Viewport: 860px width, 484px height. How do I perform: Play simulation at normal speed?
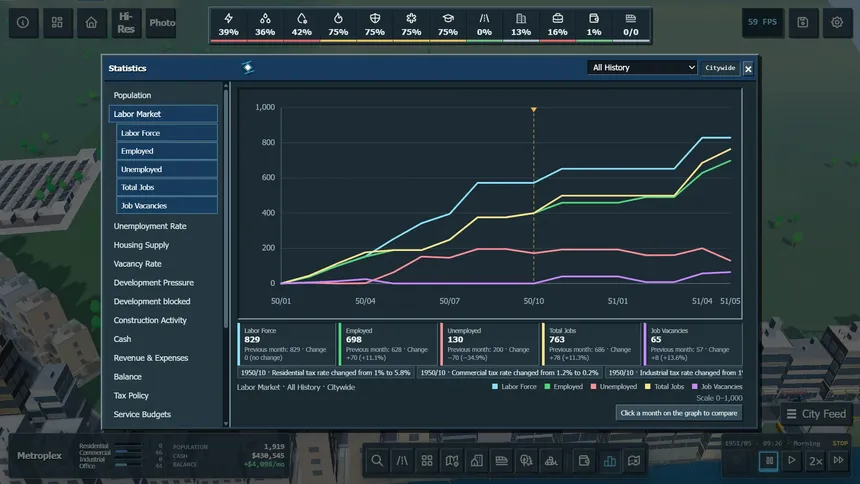(x=791, y=460)
